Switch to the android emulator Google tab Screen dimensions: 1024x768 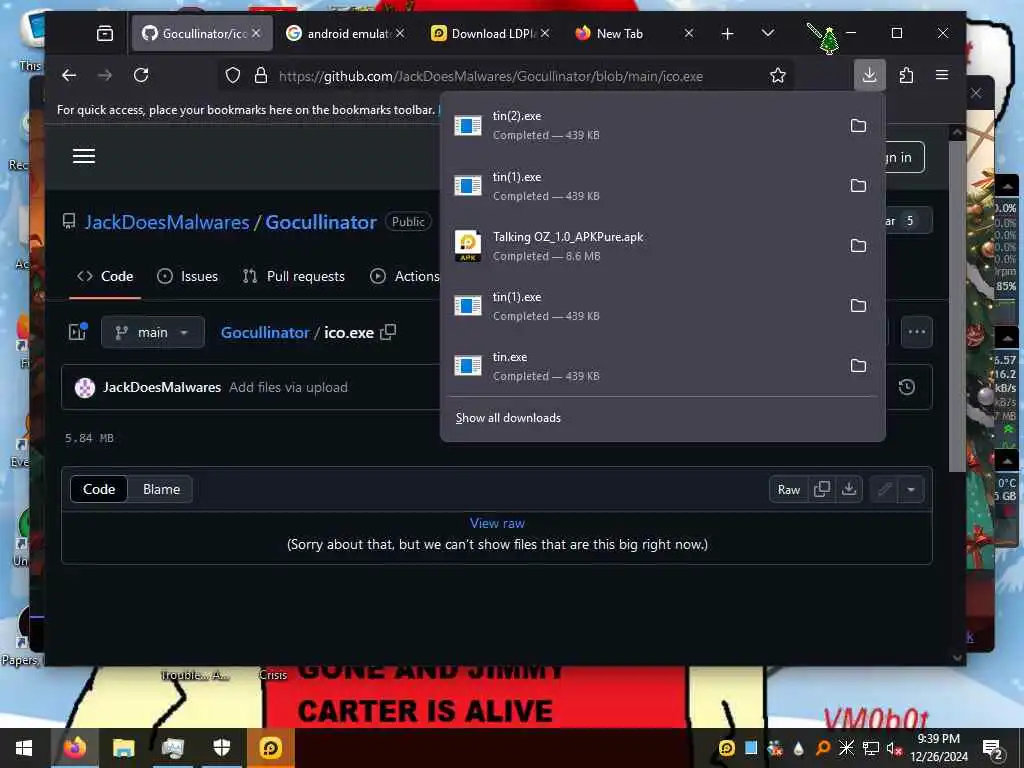coord(345,33)
